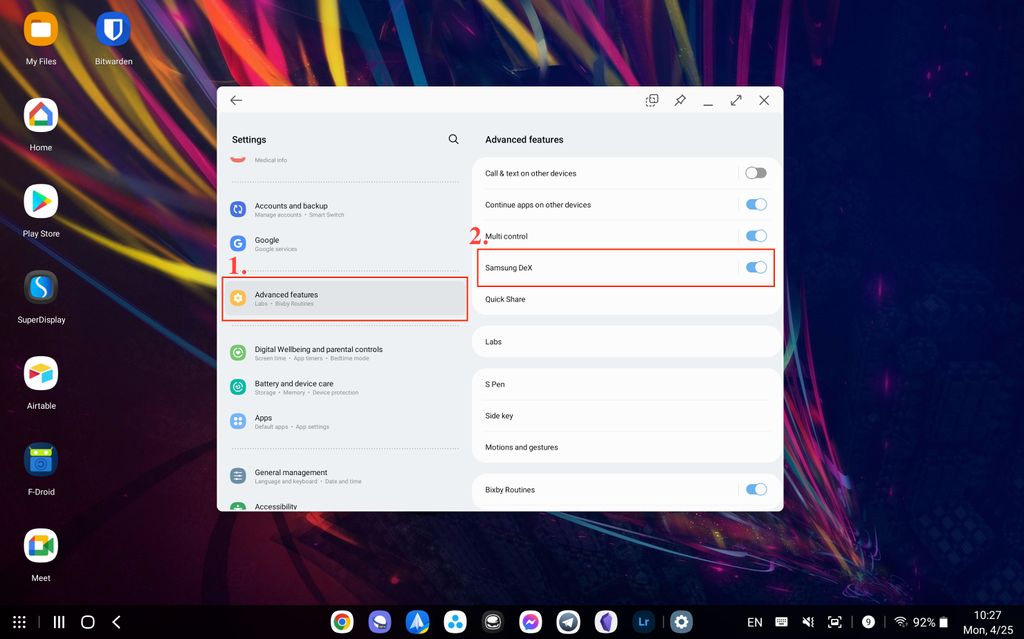
Task: Launch Telegram from the taskbar
Action: tap(568, 621)
